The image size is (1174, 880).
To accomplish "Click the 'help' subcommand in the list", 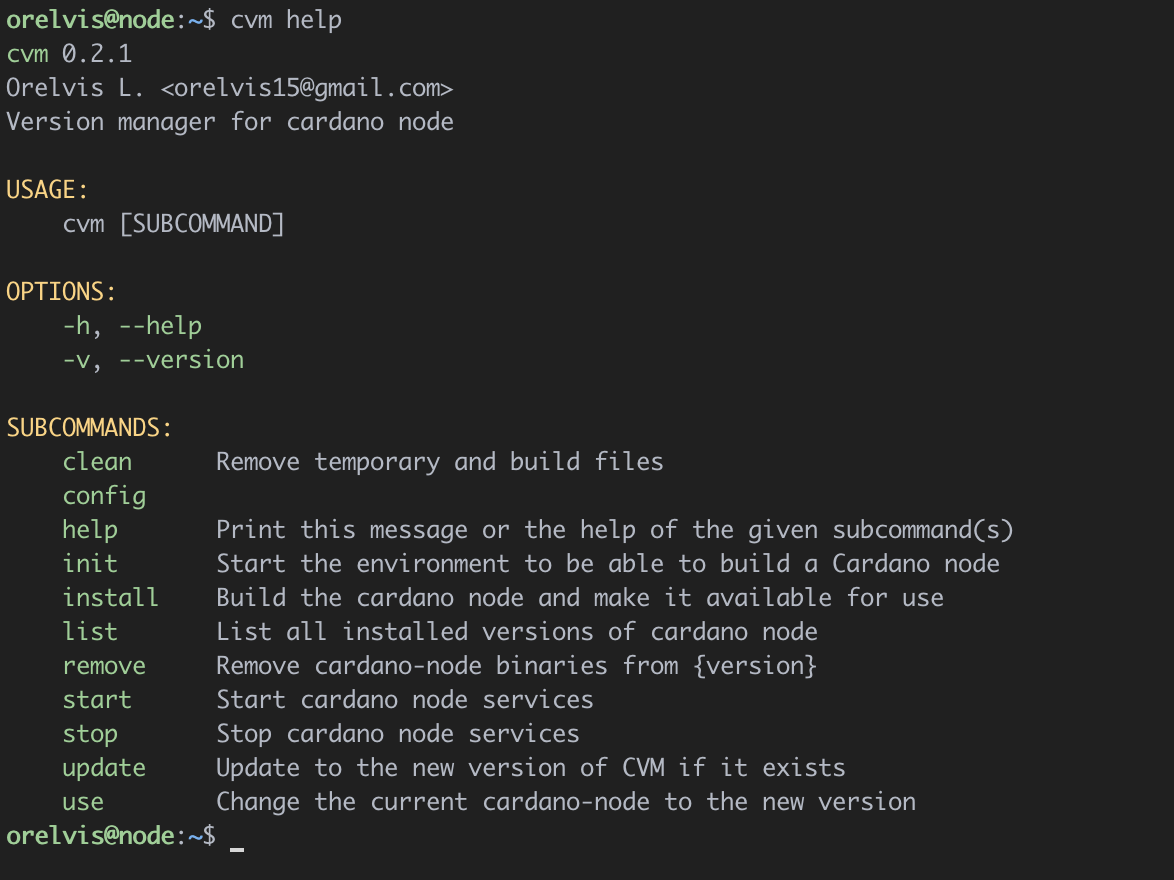I will tap(90, 530).
